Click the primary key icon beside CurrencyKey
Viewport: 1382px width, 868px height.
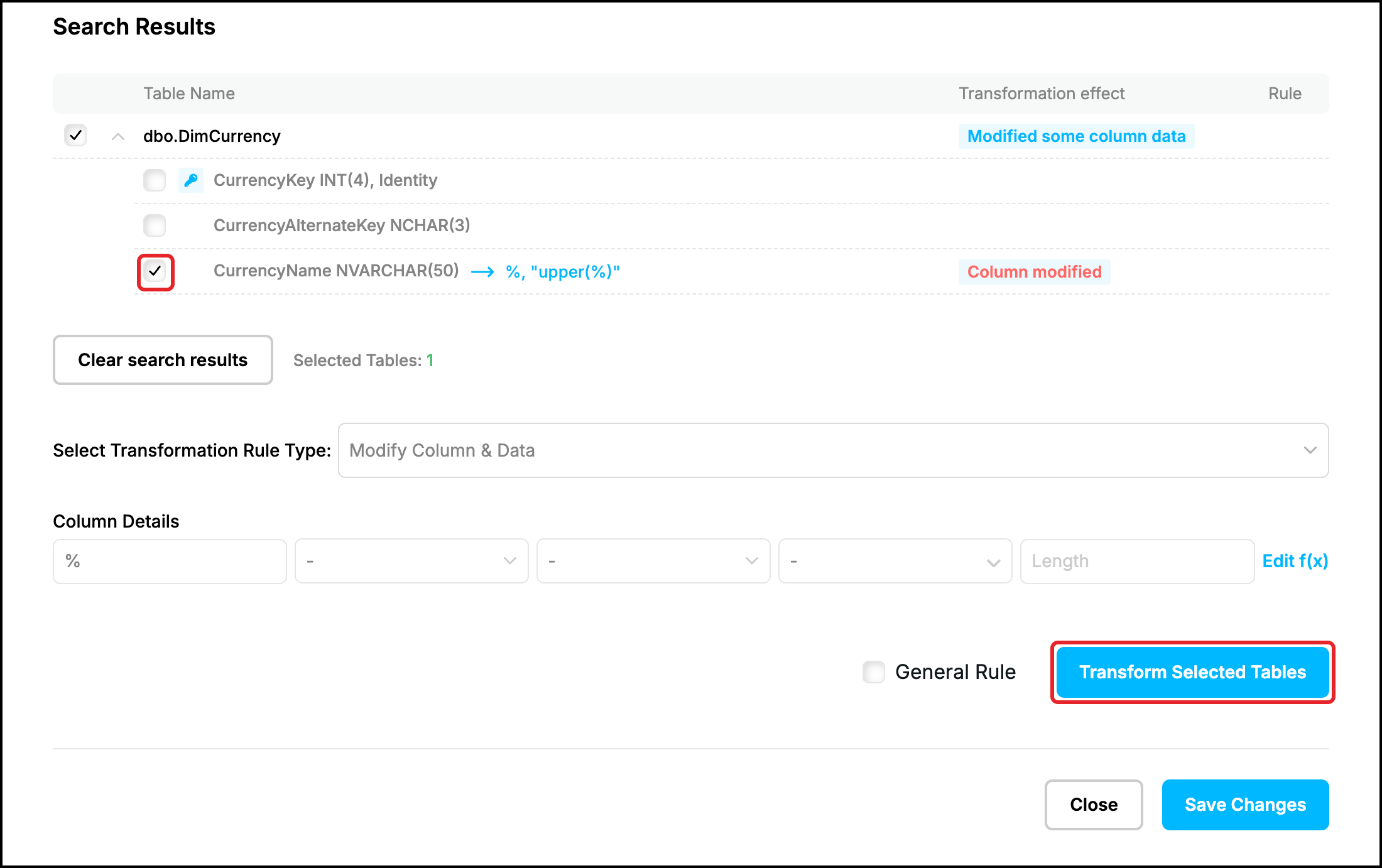(190, 181)
